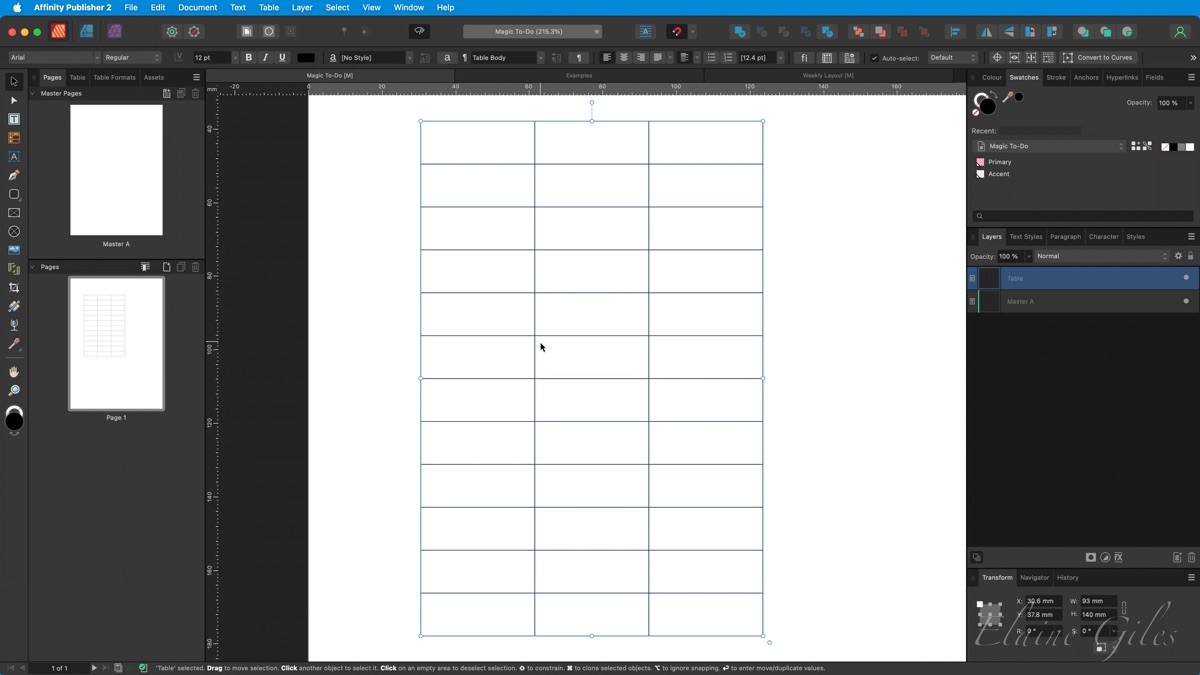Select the Colour Picker tool
Viewport: 1200px width, 675px height.
14,344
